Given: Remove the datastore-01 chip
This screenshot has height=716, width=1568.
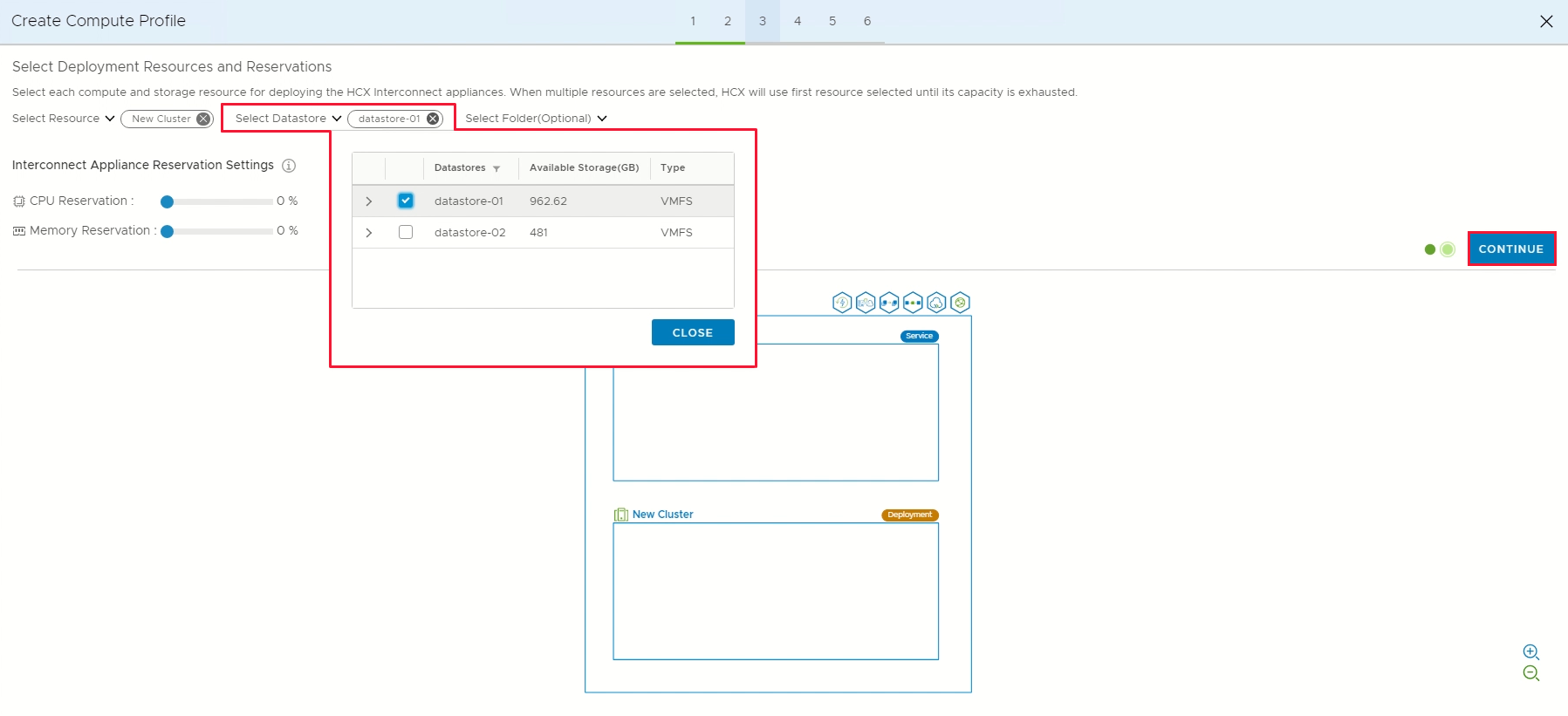Looking at the screenshot, I should point(433,119).
